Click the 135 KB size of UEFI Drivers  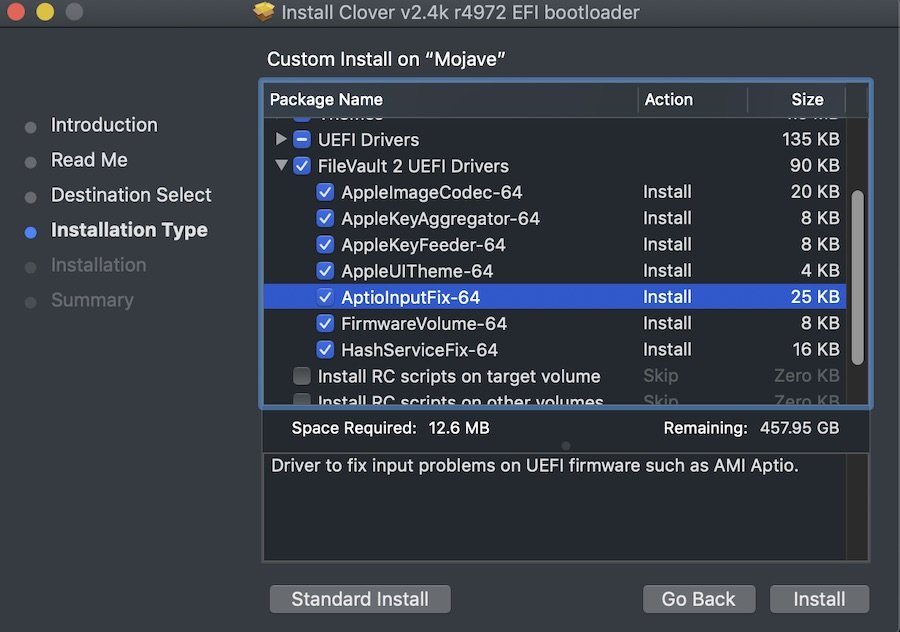(810, 139)
